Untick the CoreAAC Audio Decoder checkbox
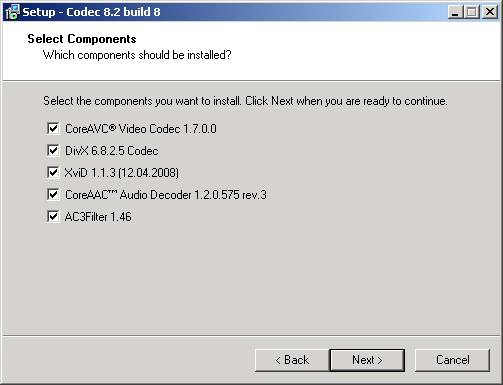 click(x=53, y=194)
